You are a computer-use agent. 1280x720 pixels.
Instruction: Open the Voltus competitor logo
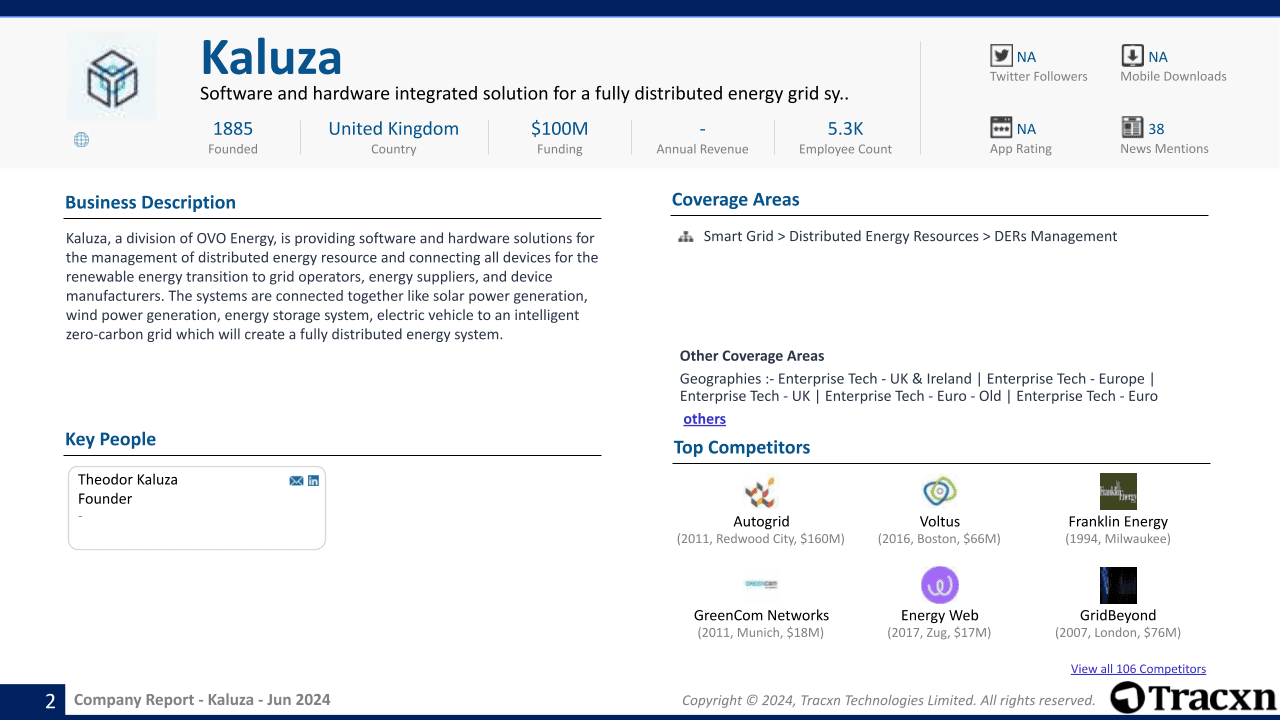coord(939,491)
